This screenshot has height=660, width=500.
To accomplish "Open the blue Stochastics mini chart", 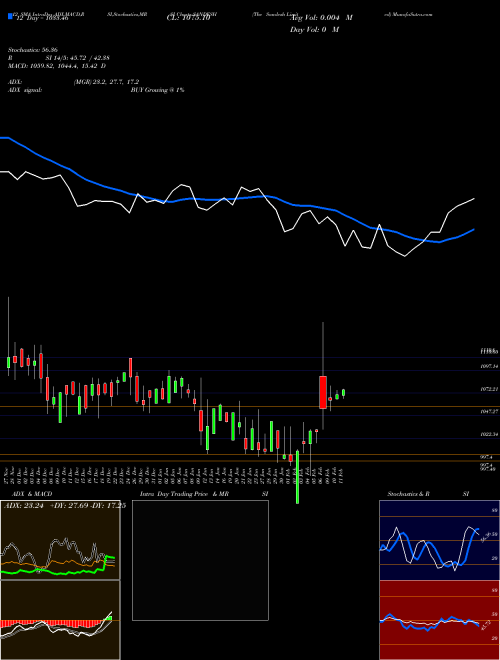I will click(x=439, y=540).
